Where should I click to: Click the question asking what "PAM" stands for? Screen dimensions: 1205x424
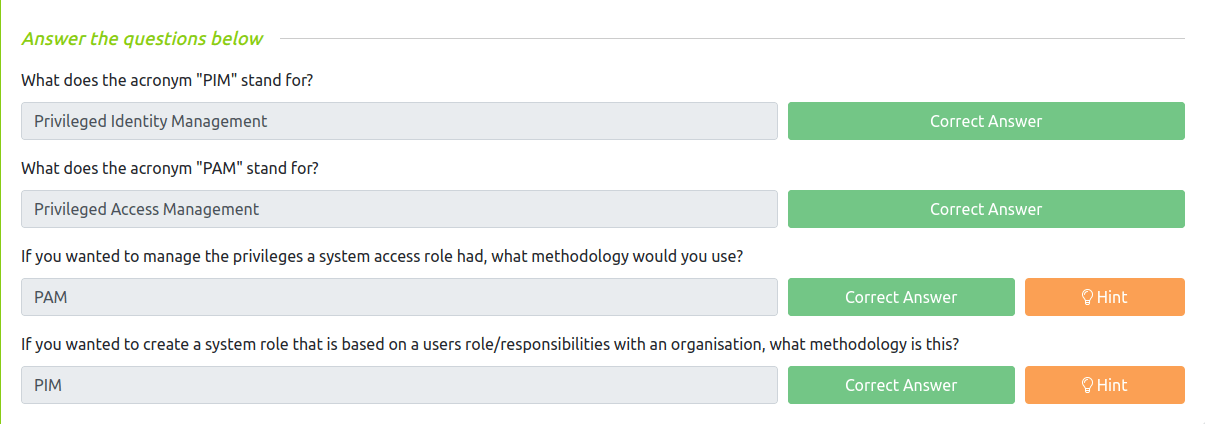[x=170, y=168]
